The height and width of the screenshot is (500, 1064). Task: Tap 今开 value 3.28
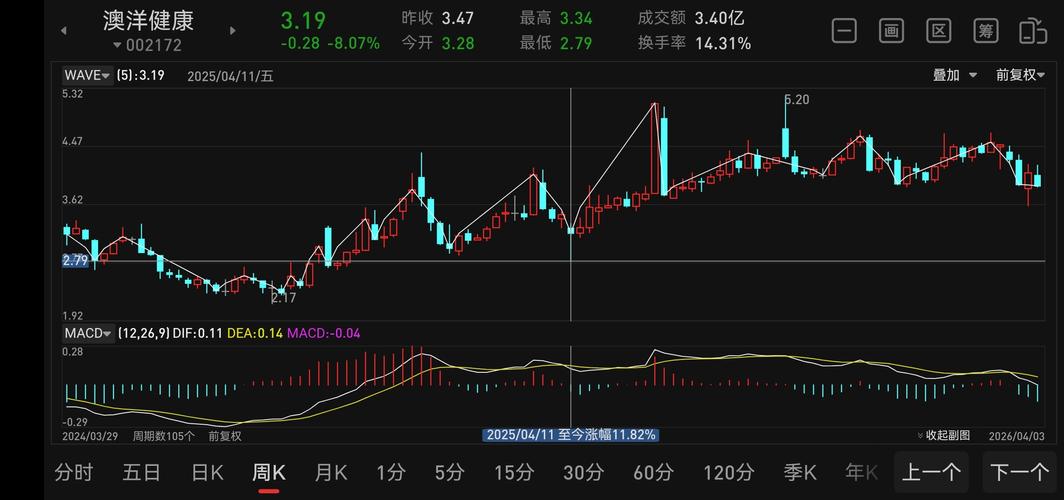point(458,43)
